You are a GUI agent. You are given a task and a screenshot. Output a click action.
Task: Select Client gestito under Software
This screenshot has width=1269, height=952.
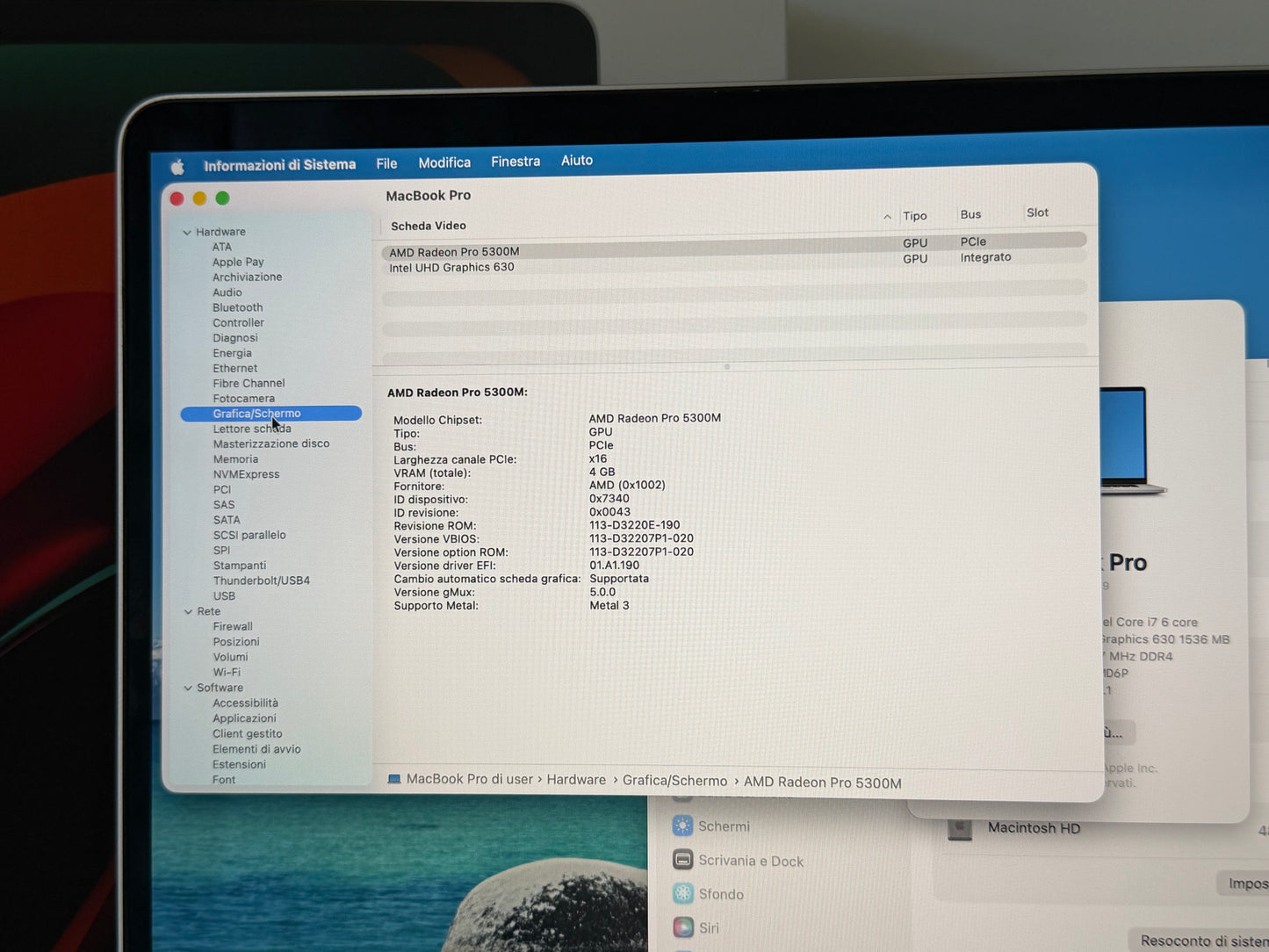tap(248, 734)
